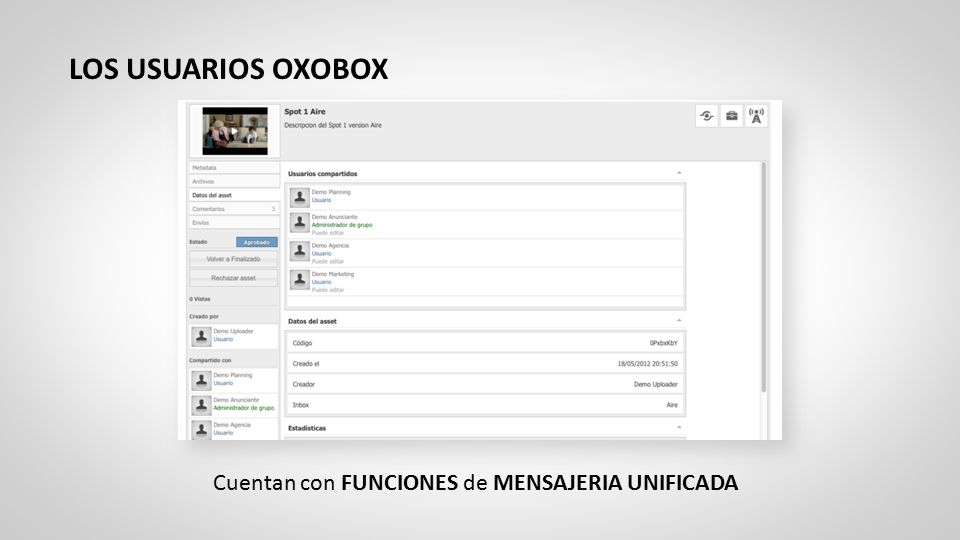Click Demo Agencia avatar in Usuarios compartidos

(x=299, y=251)
